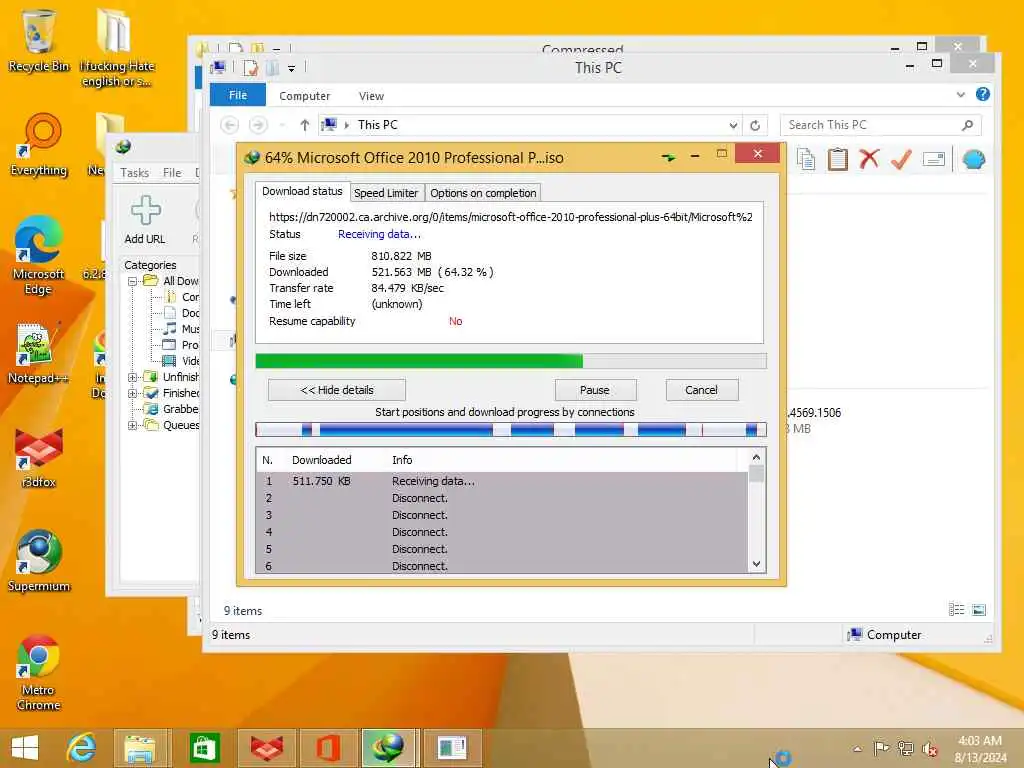Pause the download
Screen dimensions: 1024x768
point(595,390)
